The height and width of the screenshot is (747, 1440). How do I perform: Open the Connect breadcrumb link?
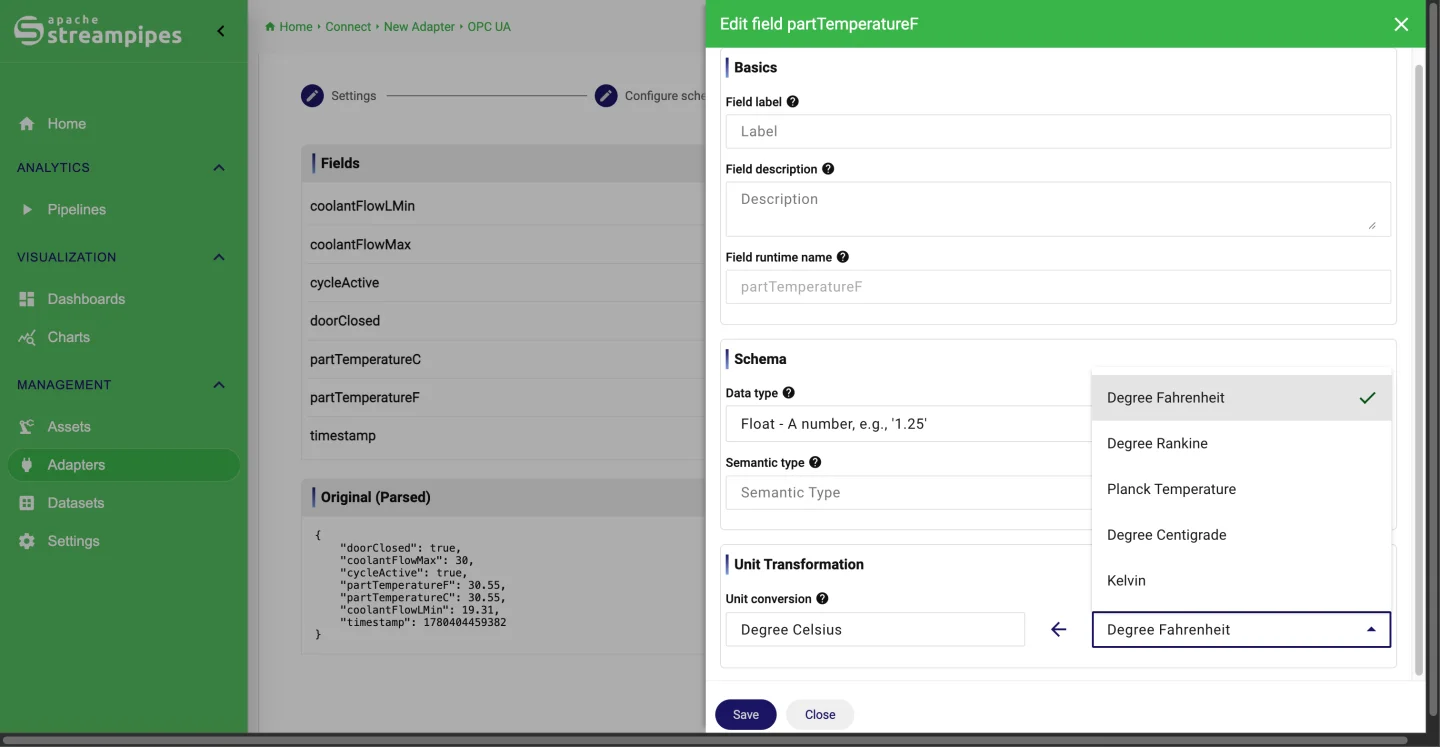348,27
